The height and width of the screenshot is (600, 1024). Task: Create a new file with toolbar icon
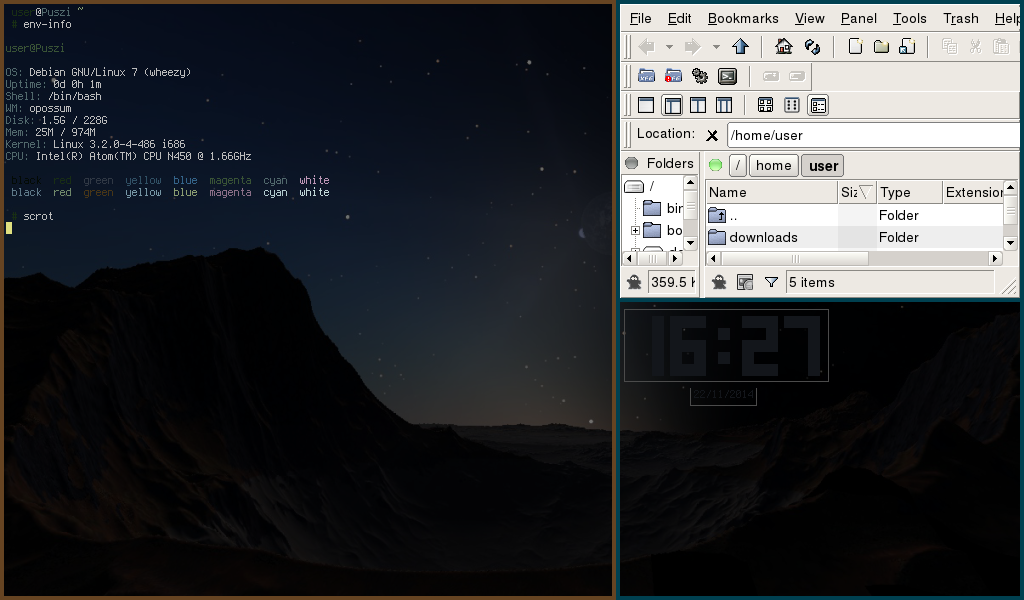pyautogui.click(x=855, y=47)
